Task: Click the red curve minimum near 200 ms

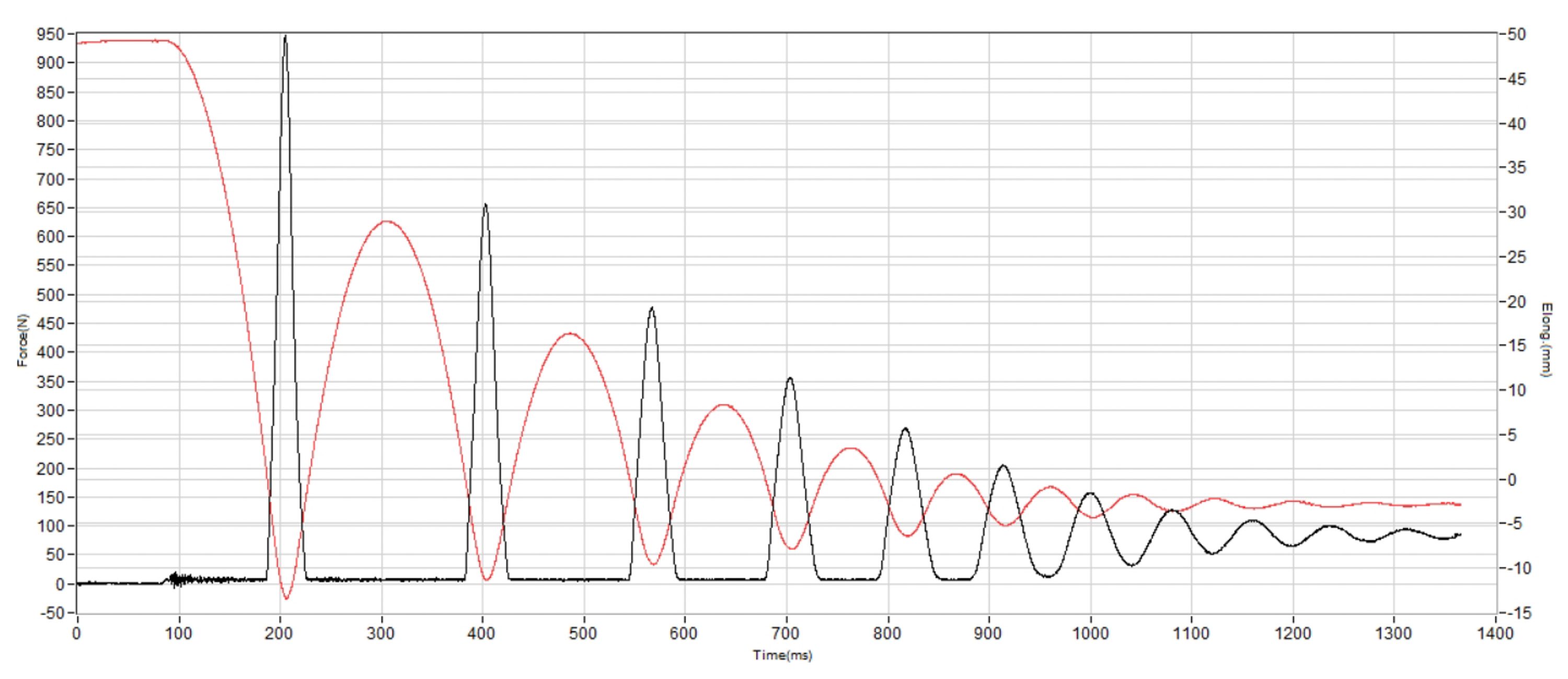Action: point(286,599)
